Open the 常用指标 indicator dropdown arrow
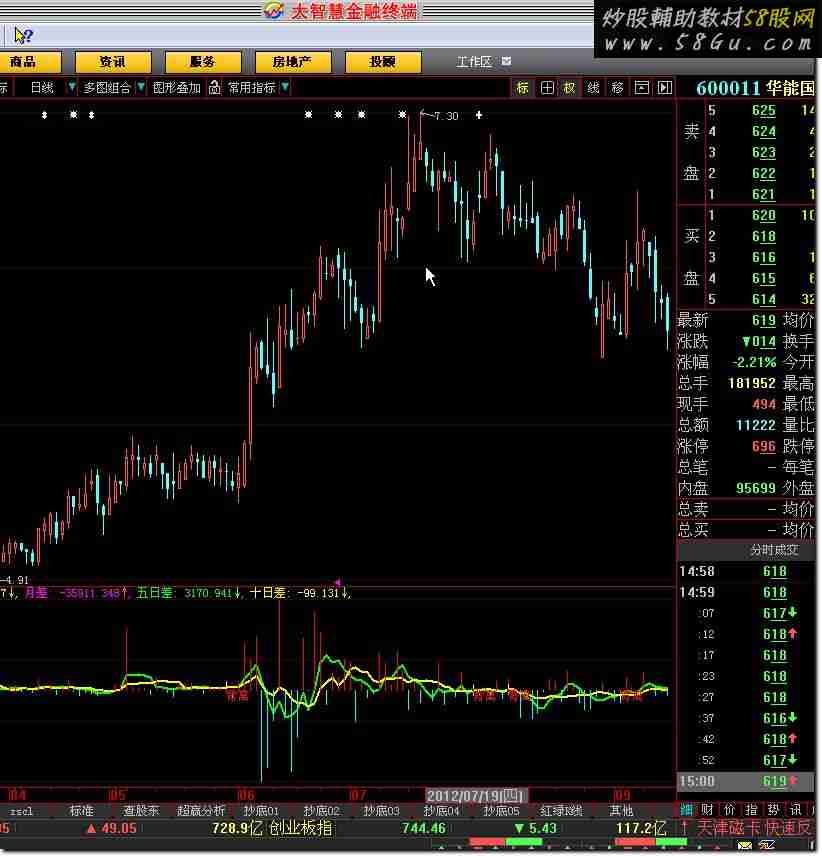This screenshot has height=856, width=822. (286, 88)
